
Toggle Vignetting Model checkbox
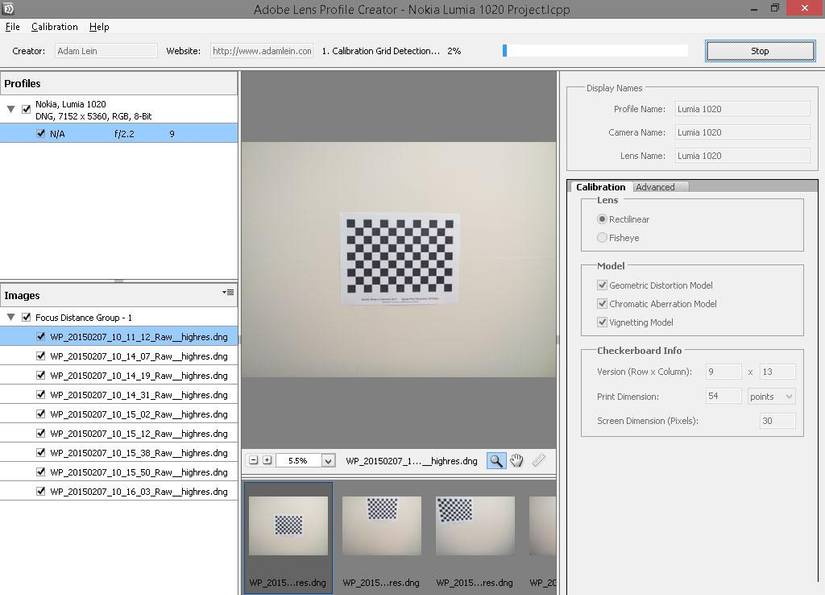point(602,322)
